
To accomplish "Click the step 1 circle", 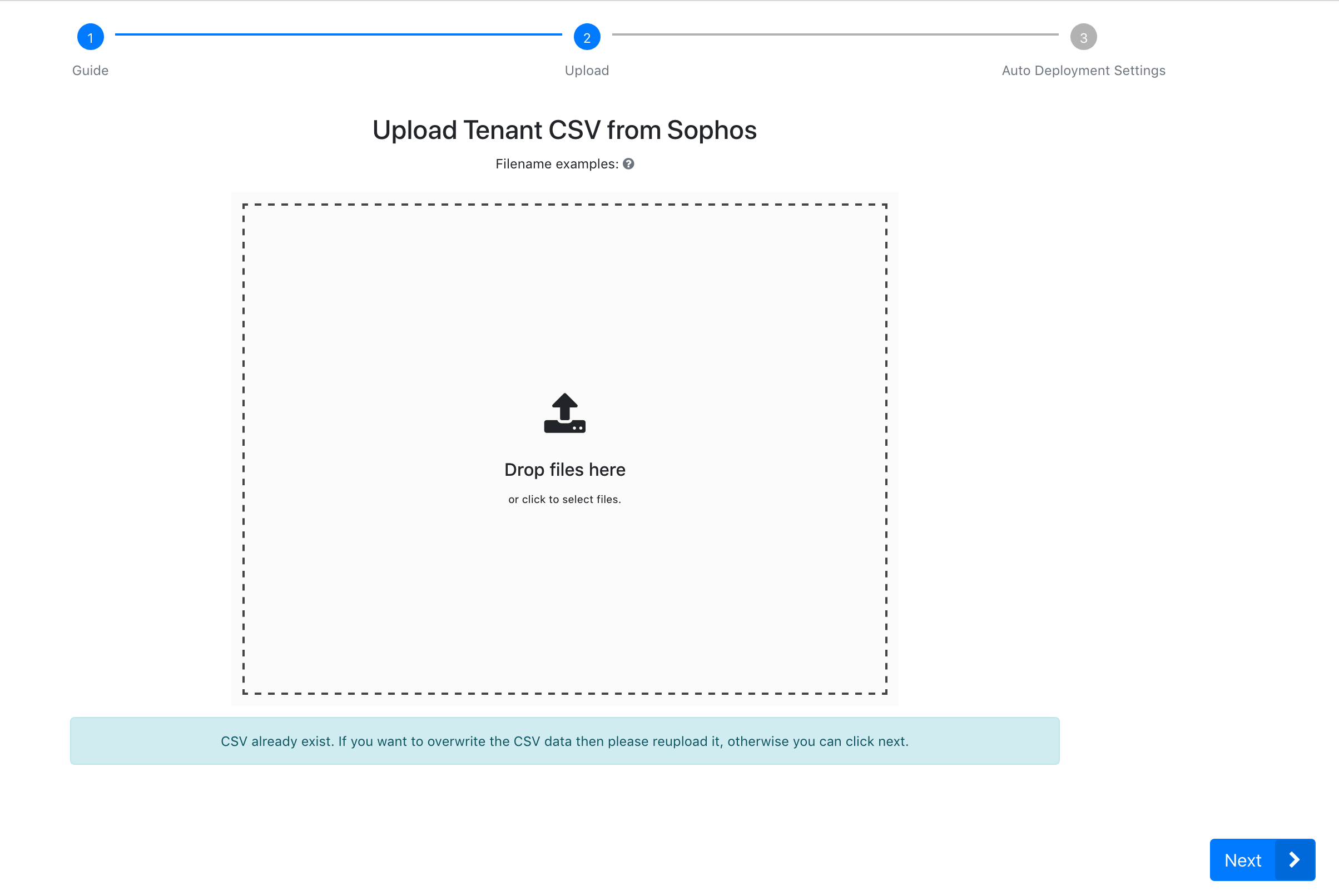I will 90,37.
